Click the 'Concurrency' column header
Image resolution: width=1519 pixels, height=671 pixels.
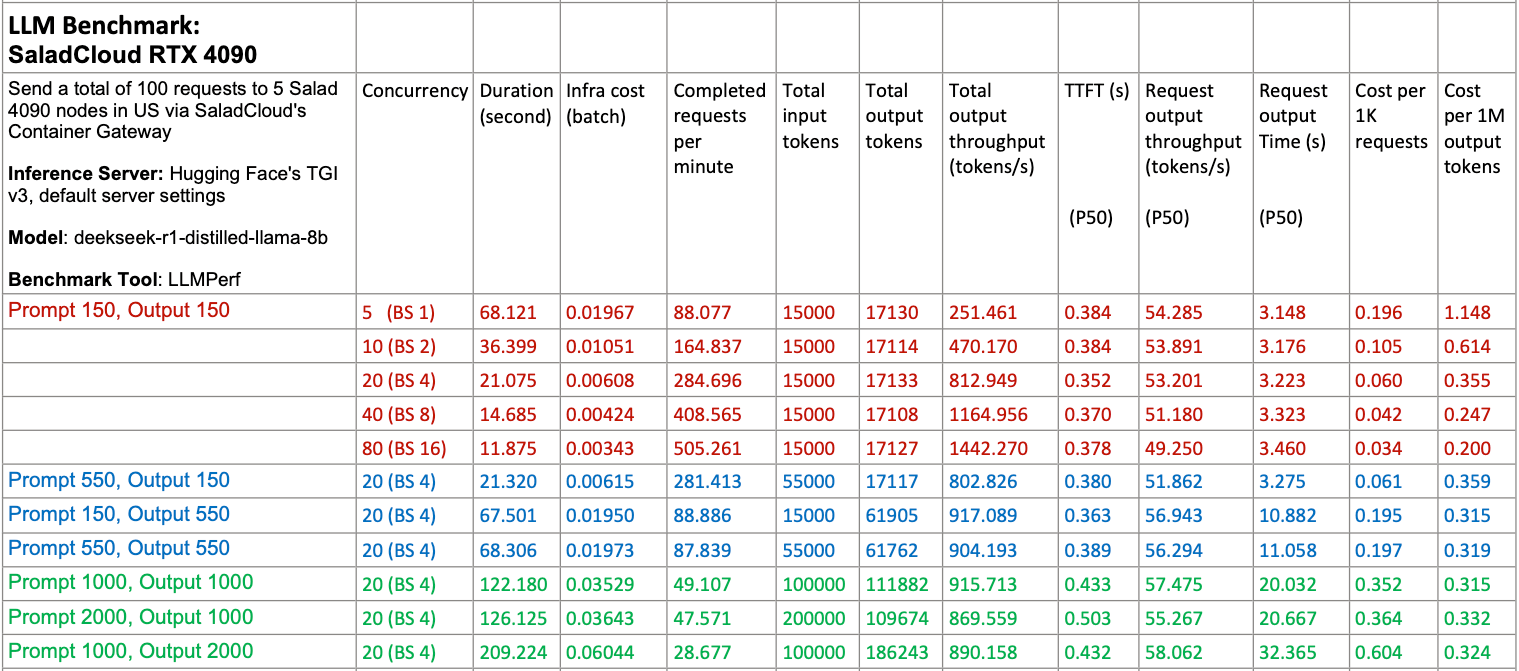coord(415,91)
